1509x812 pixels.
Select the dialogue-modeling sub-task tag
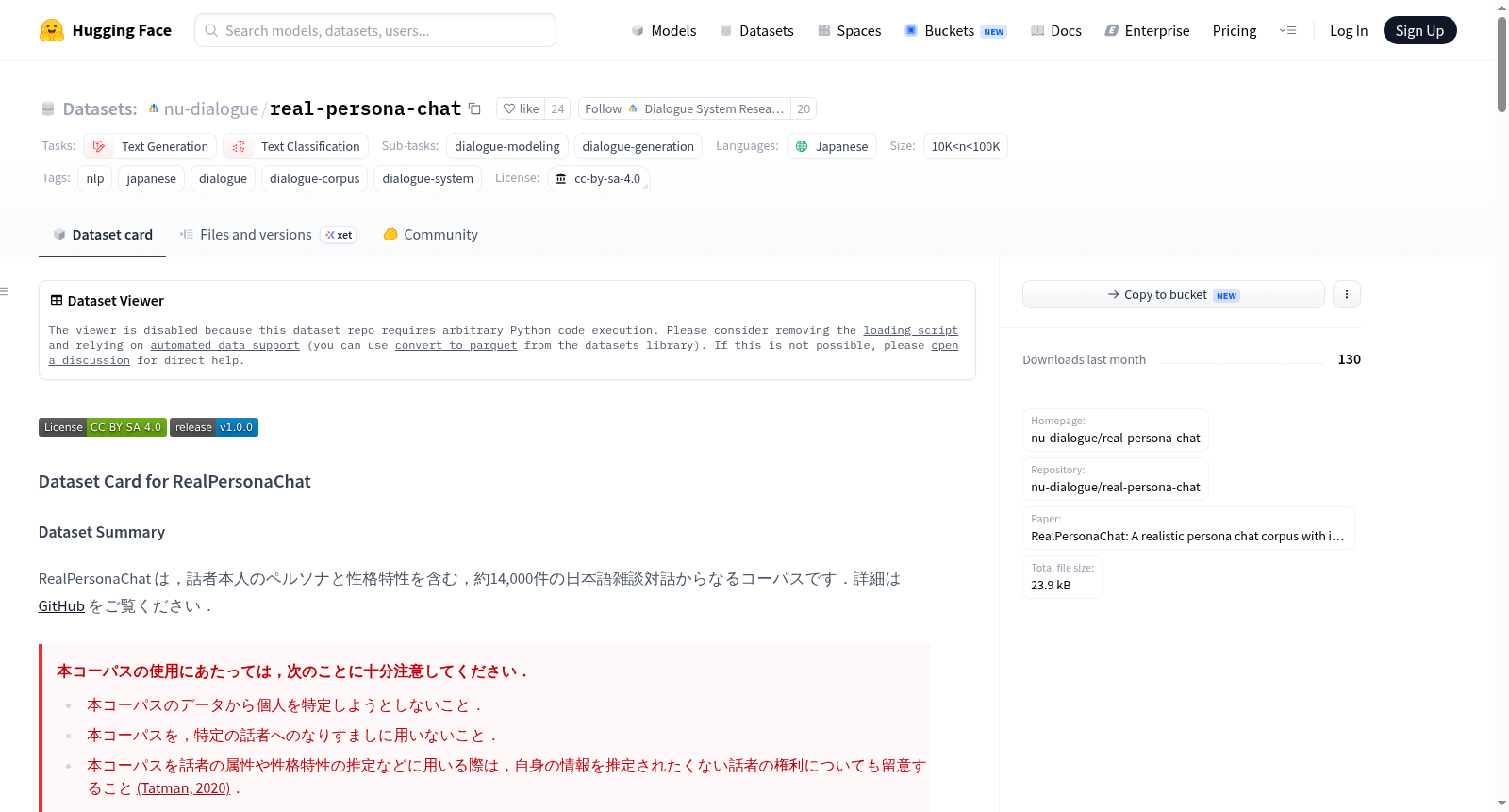507,146
